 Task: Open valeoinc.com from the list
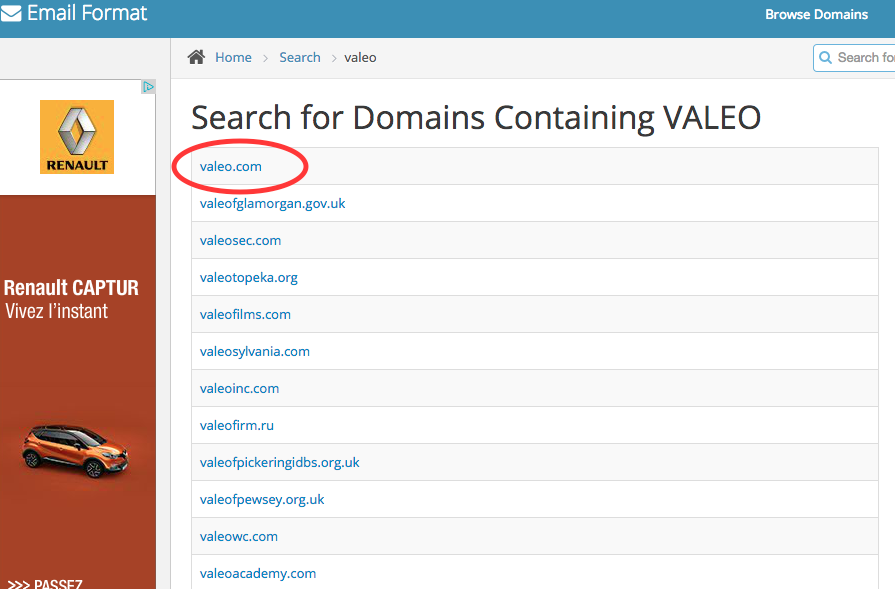239,388
